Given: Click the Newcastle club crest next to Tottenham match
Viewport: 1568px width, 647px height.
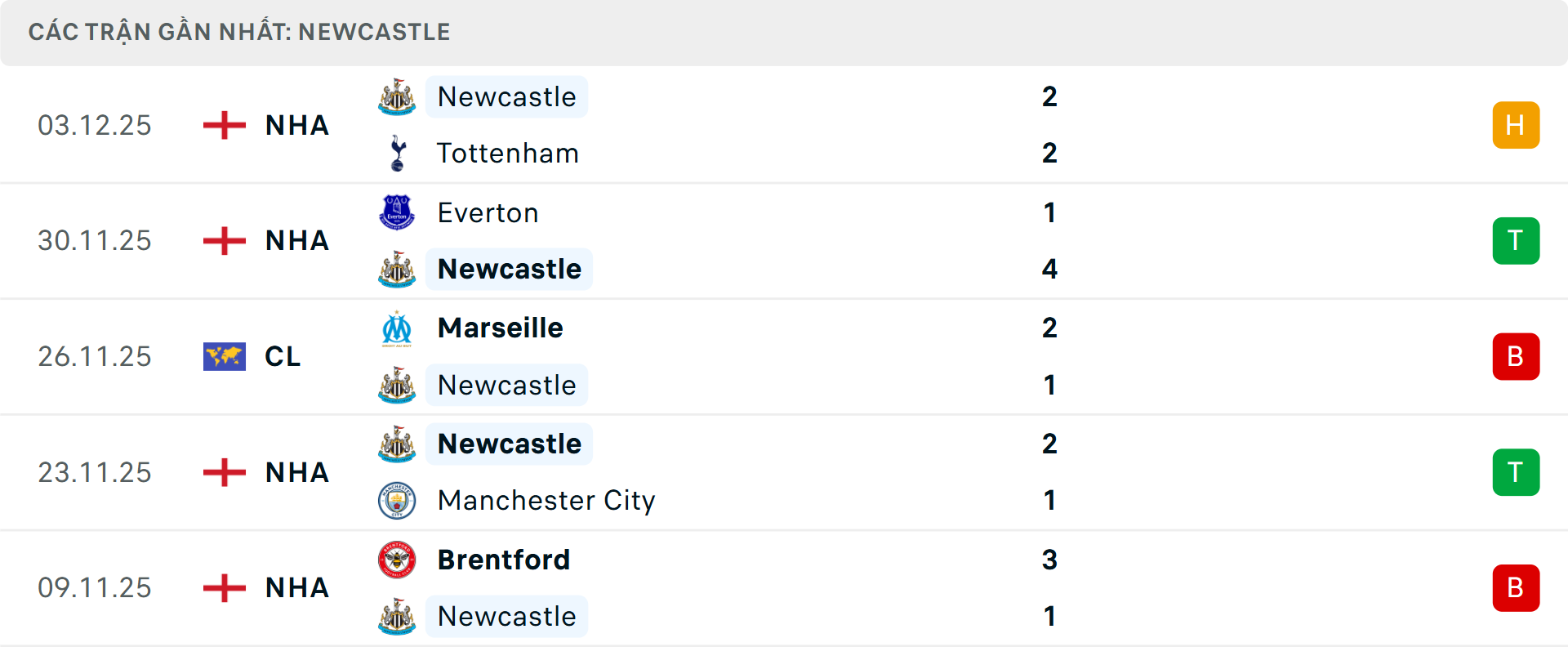Looking at the screenshot, I should pos(397,96).
